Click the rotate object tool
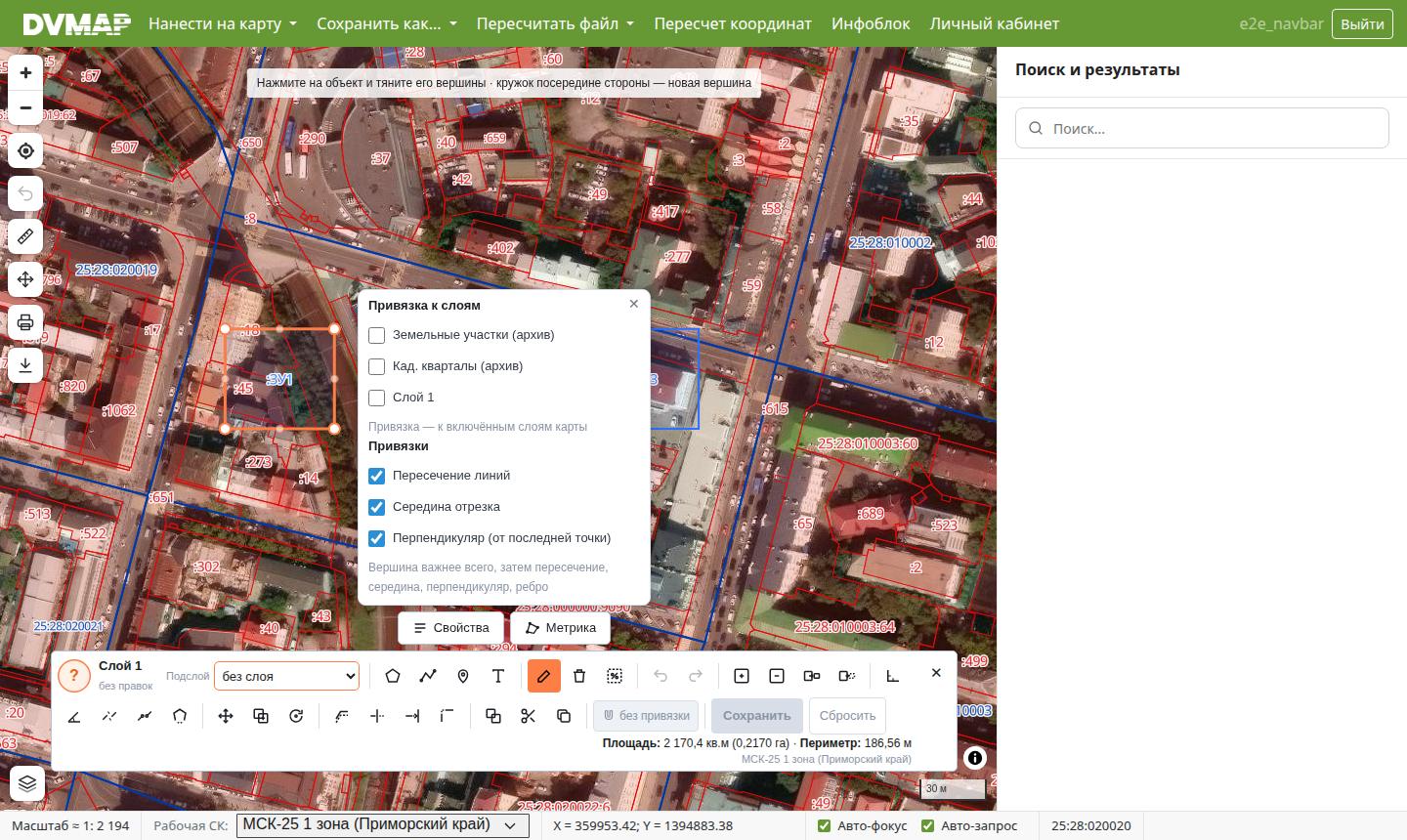The height and width of the screenshot is (840, 1407). [296, 716]
